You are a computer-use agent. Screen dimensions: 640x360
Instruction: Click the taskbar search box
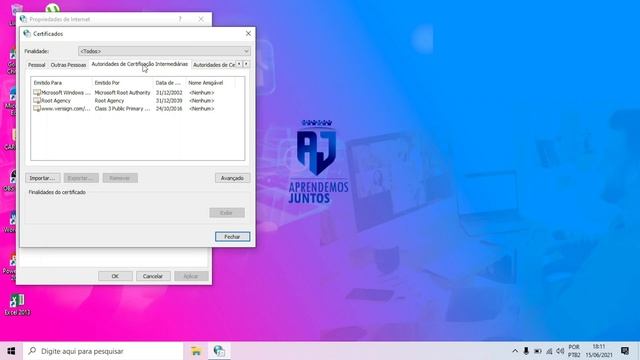tap(103, 351)
